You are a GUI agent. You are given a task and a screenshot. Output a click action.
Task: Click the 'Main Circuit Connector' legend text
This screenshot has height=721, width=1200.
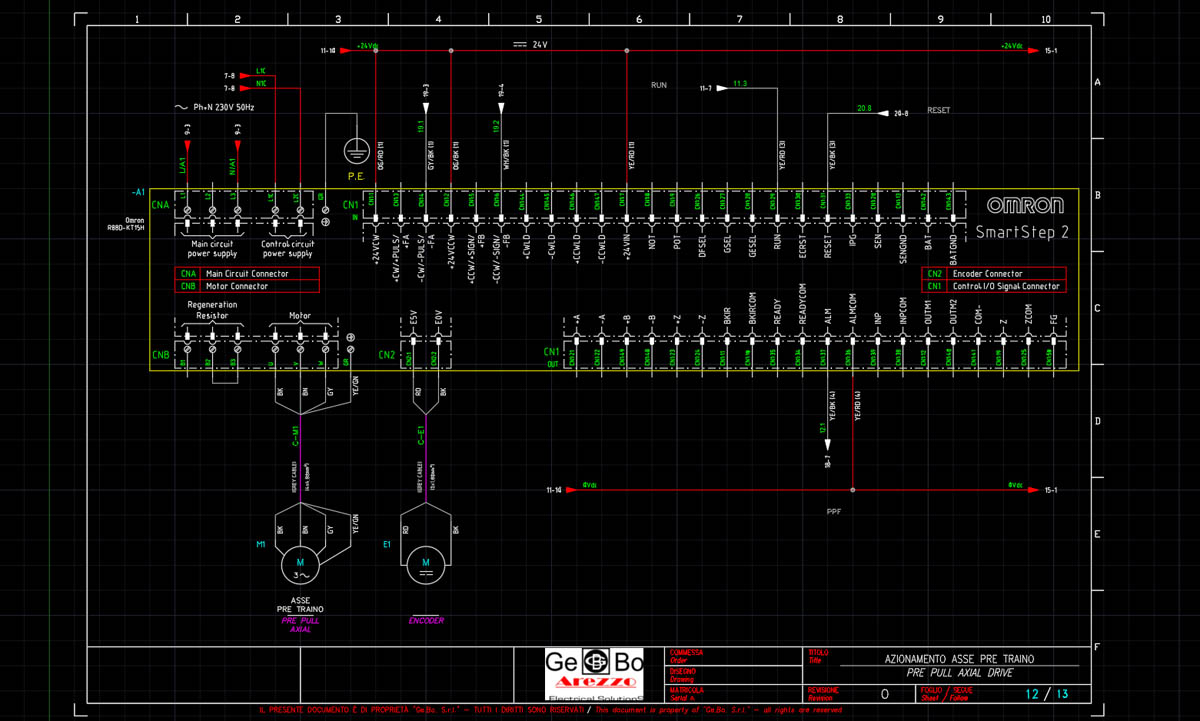click(245, 274)
